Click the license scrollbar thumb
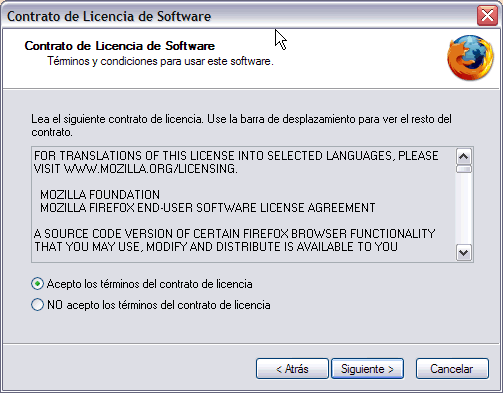Image resolution: width=503 pixels, height=393 pixels. 464,169
